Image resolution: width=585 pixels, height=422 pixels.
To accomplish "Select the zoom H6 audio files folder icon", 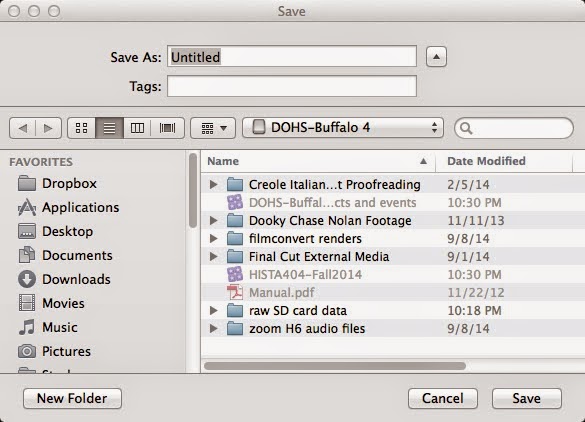I will [235, 328].
